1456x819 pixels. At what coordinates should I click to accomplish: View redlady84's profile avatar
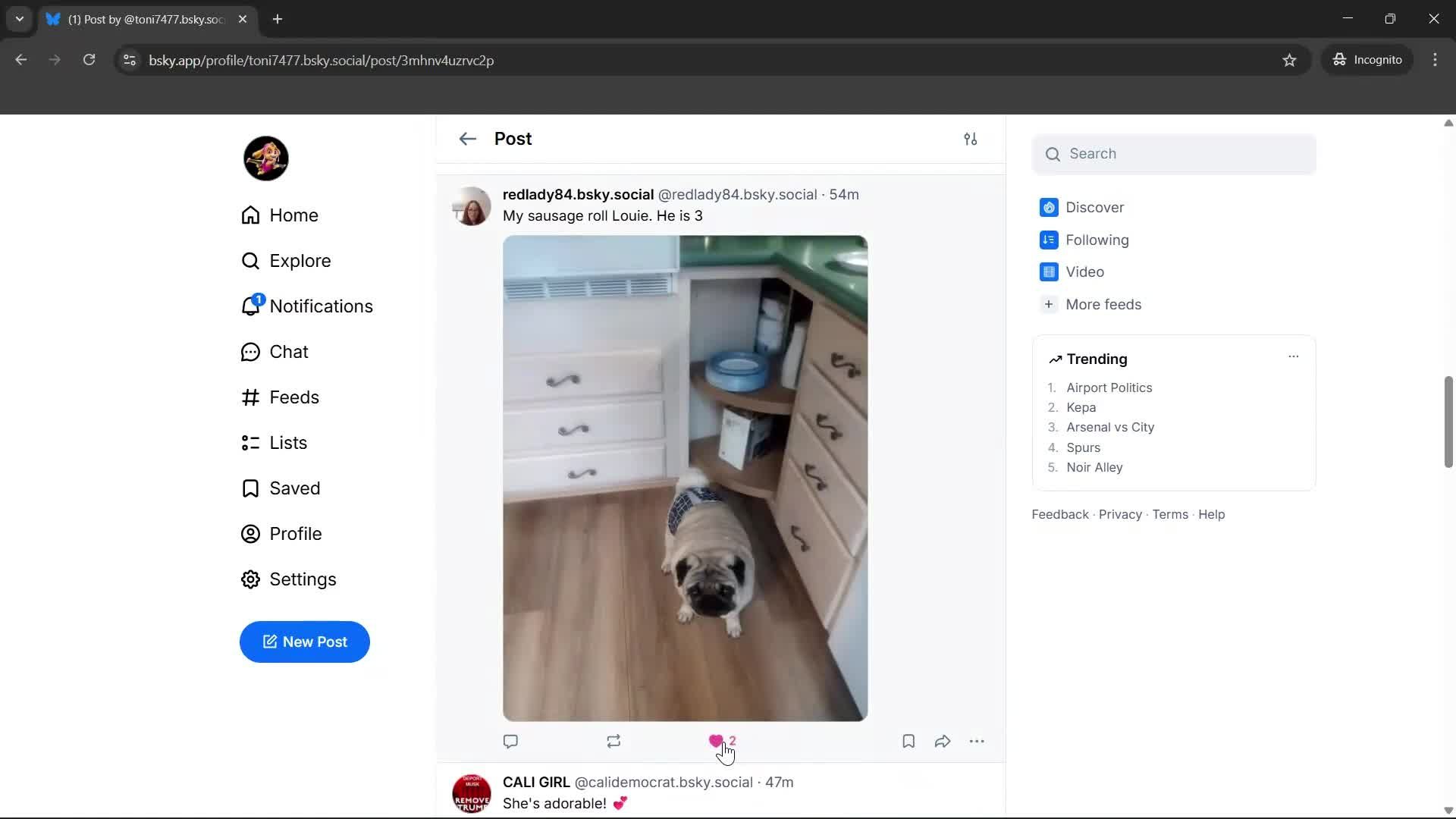tap(471, 206)
